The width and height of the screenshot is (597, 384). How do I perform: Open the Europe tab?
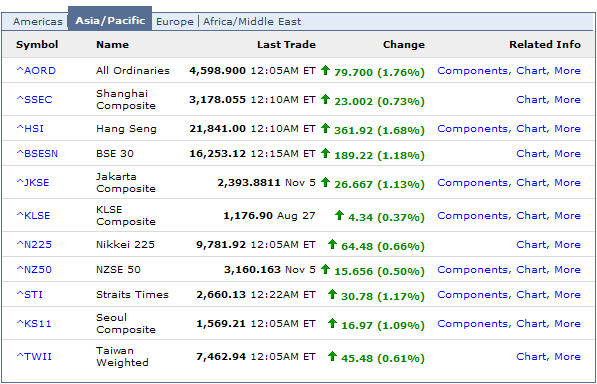coord(175,22)
